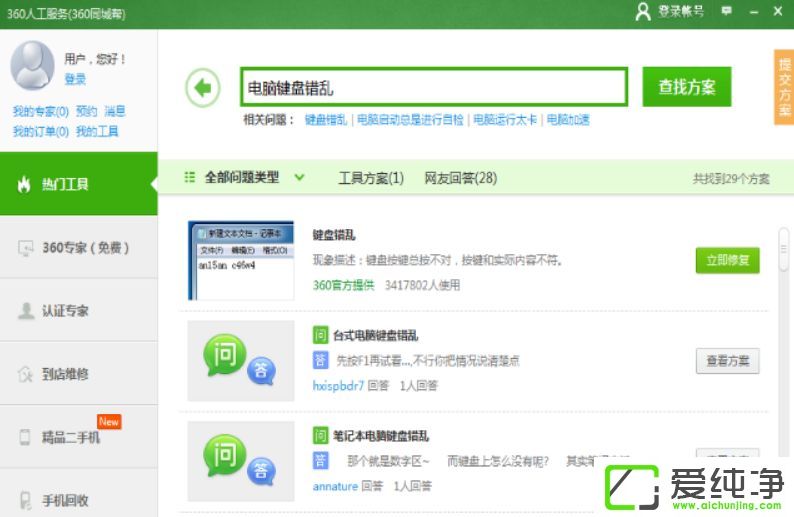Select 到店维修 in the sidebar
This screenshot has width=794, height=517.
[78, 374]
